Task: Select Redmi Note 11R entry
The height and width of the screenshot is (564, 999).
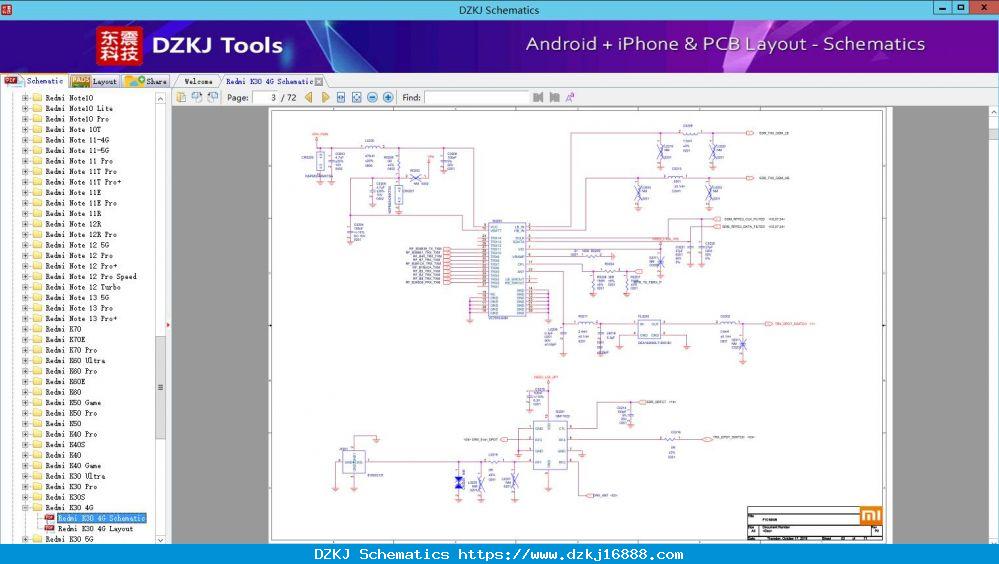Action: (73, 213)
